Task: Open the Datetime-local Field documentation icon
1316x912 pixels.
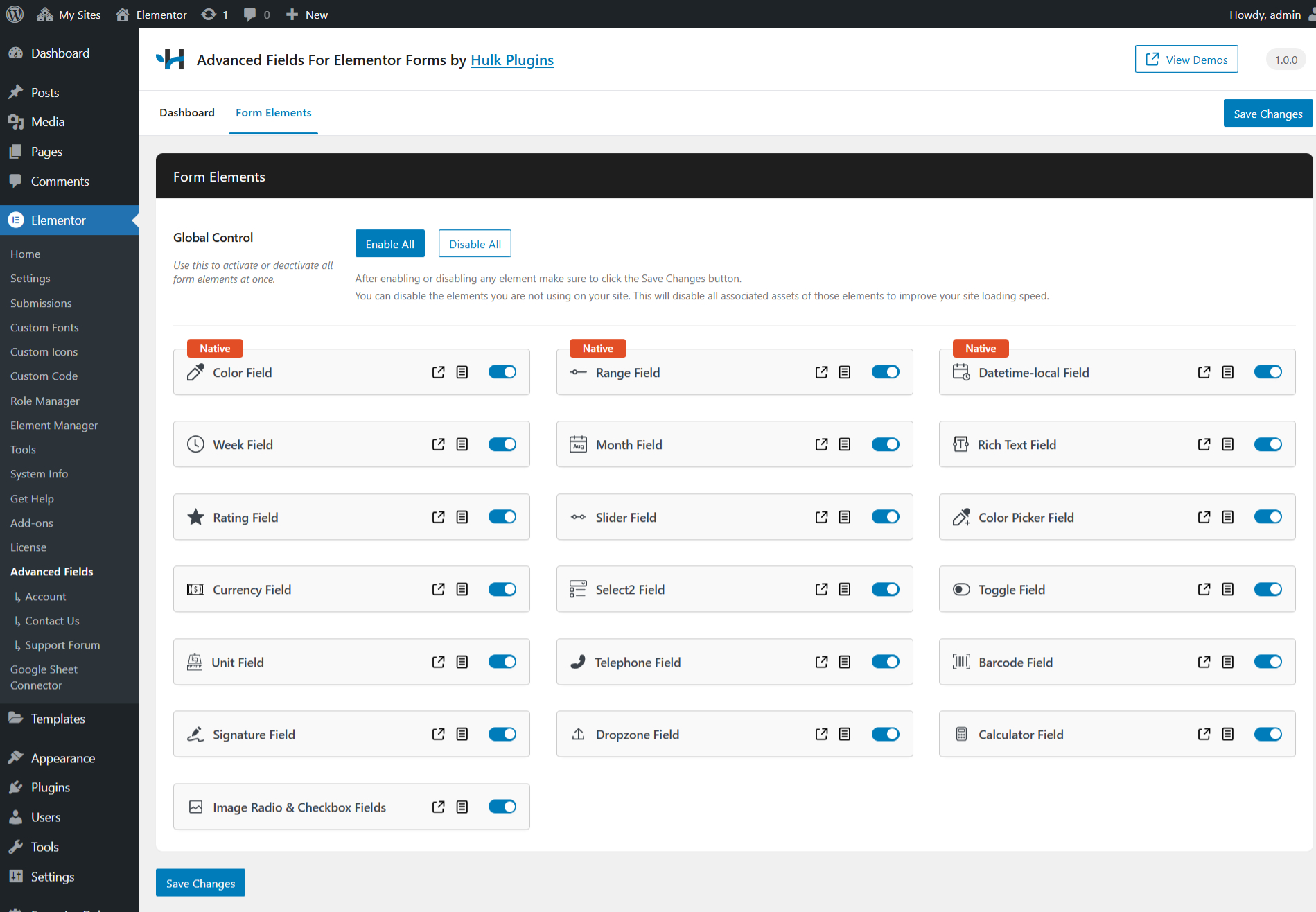Action: 1228,372
